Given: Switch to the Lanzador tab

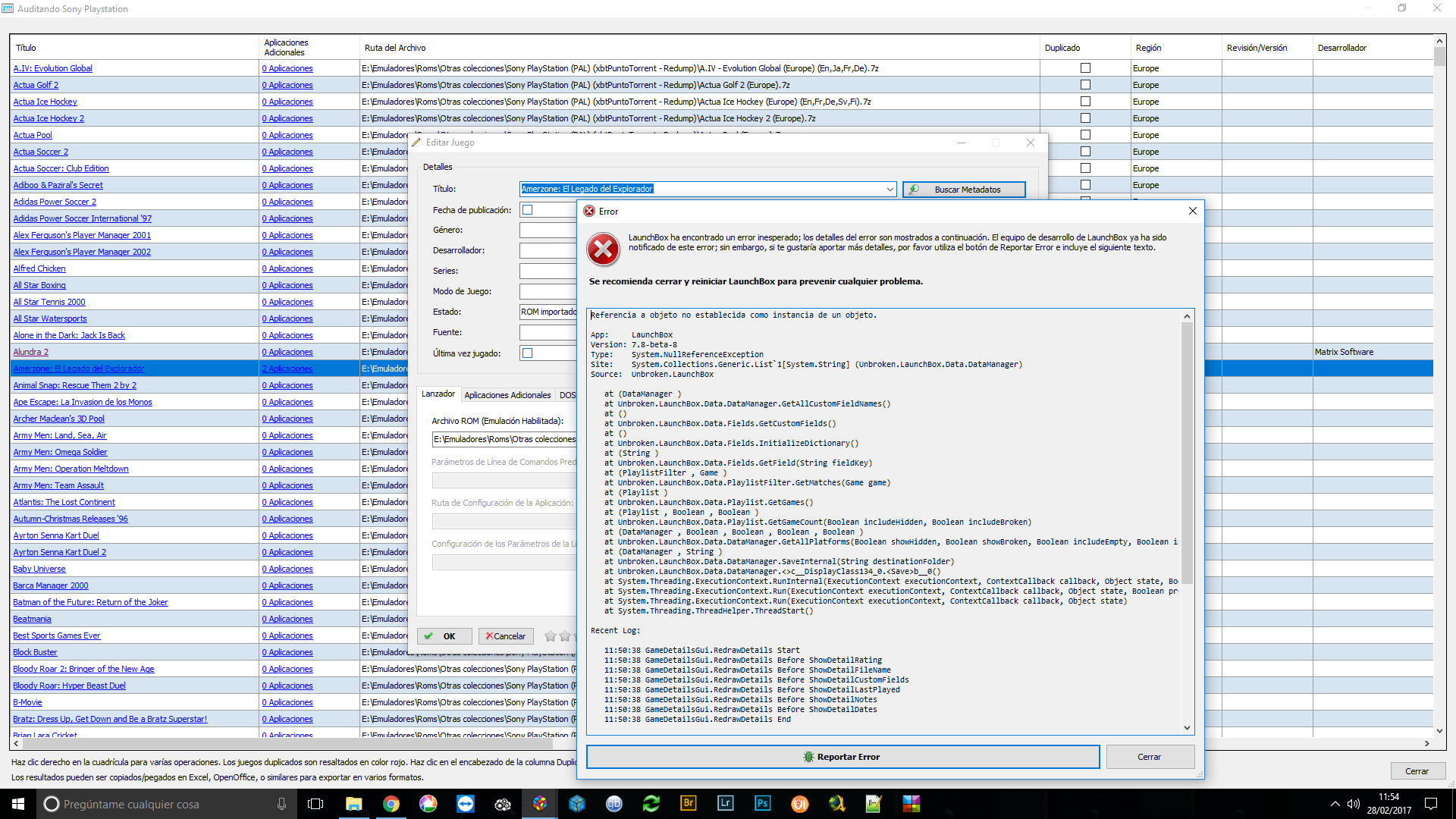Looking at the screenshot, I should (438, 394).
